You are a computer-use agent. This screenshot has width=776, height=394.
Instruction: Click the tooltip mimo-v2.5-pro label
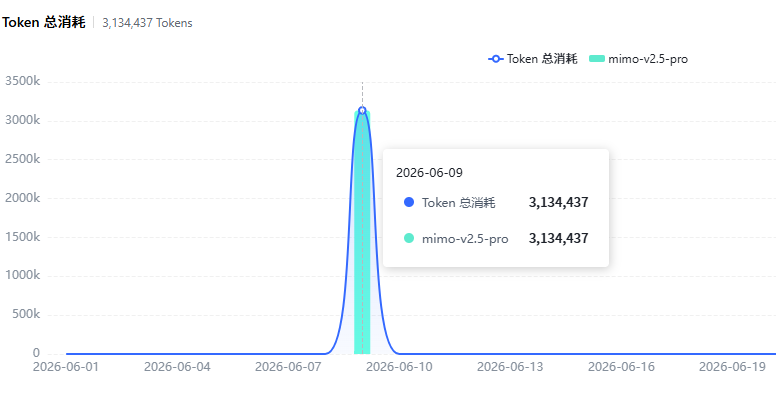[x=465, y=239]
